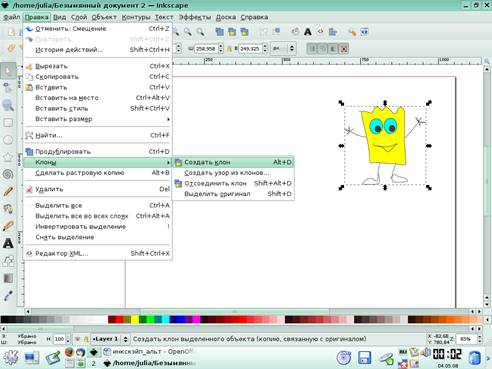This screenshot has height=369, width=492.
Task: Select the Calligraphy pen tool
Action: click(8, 226)
